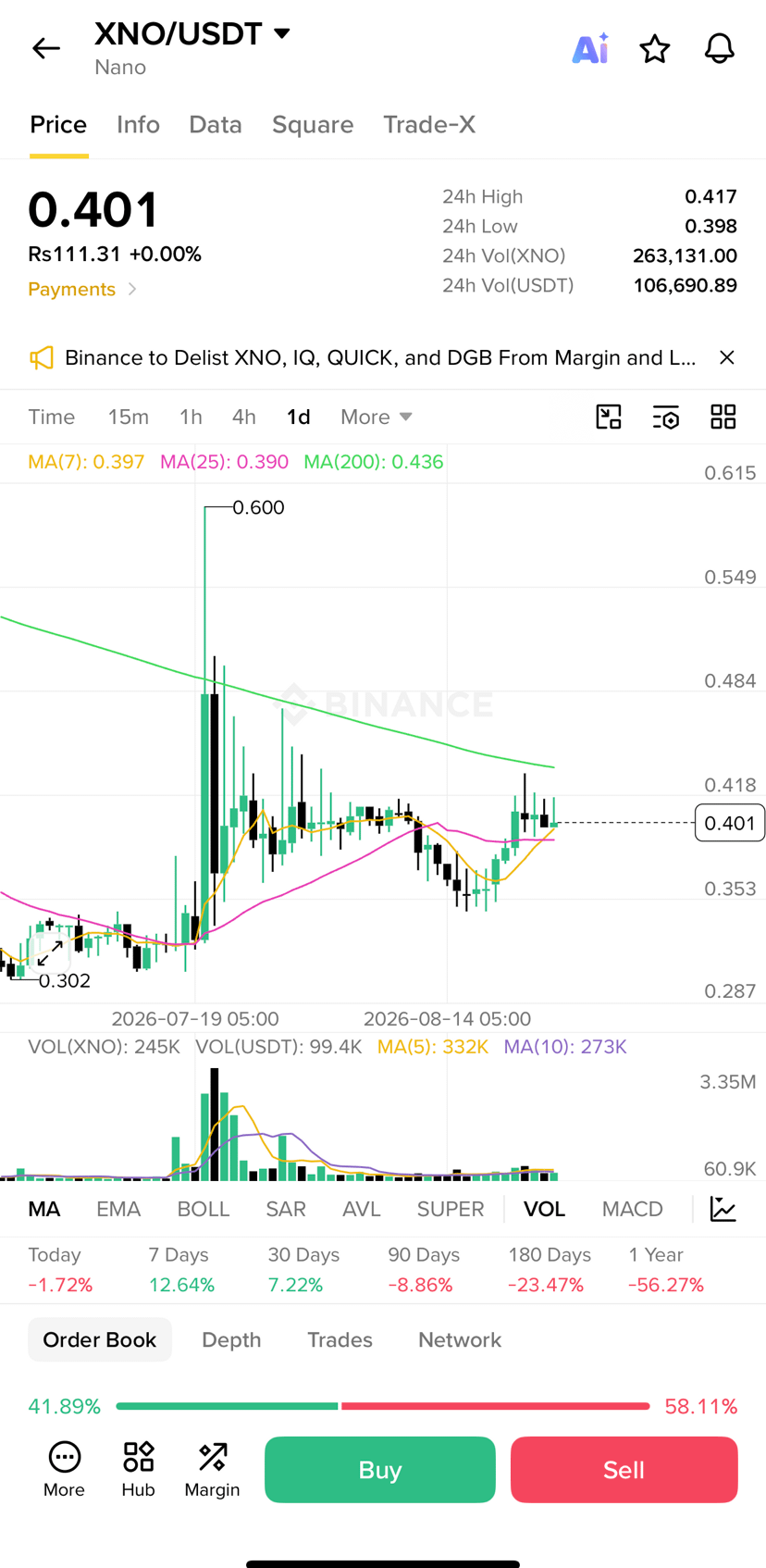Switch to the Data tab

(x=216, y=125)
